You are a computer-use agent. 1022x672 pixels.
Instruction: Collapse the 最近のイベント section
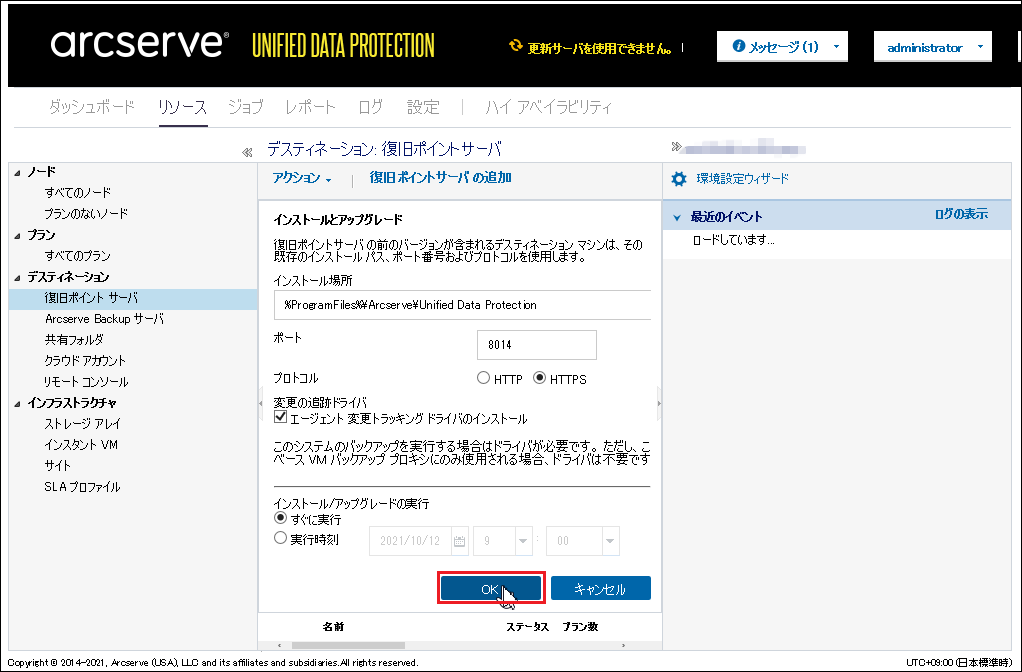pyautogui.click(x=677, y=218)
